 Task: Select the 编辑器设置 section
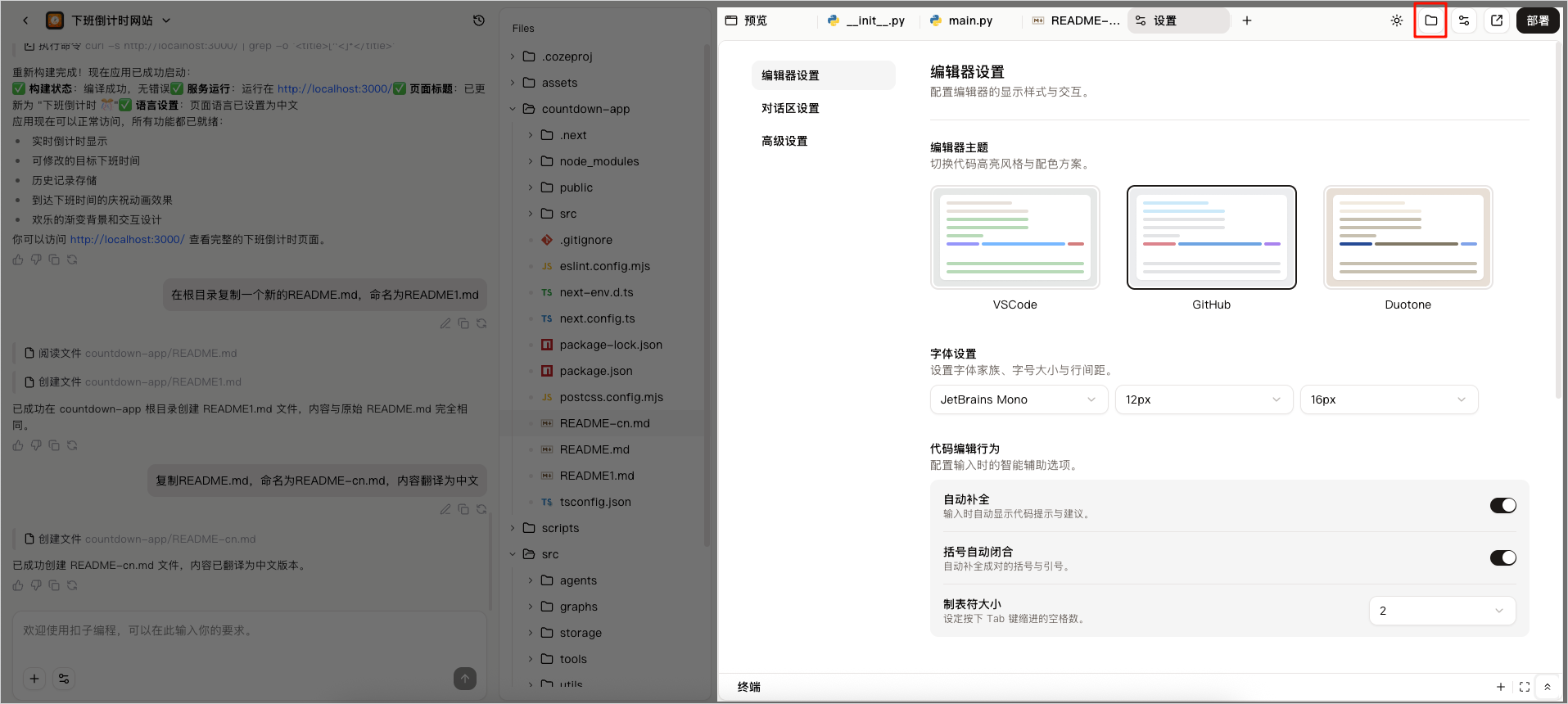point(823,75)
